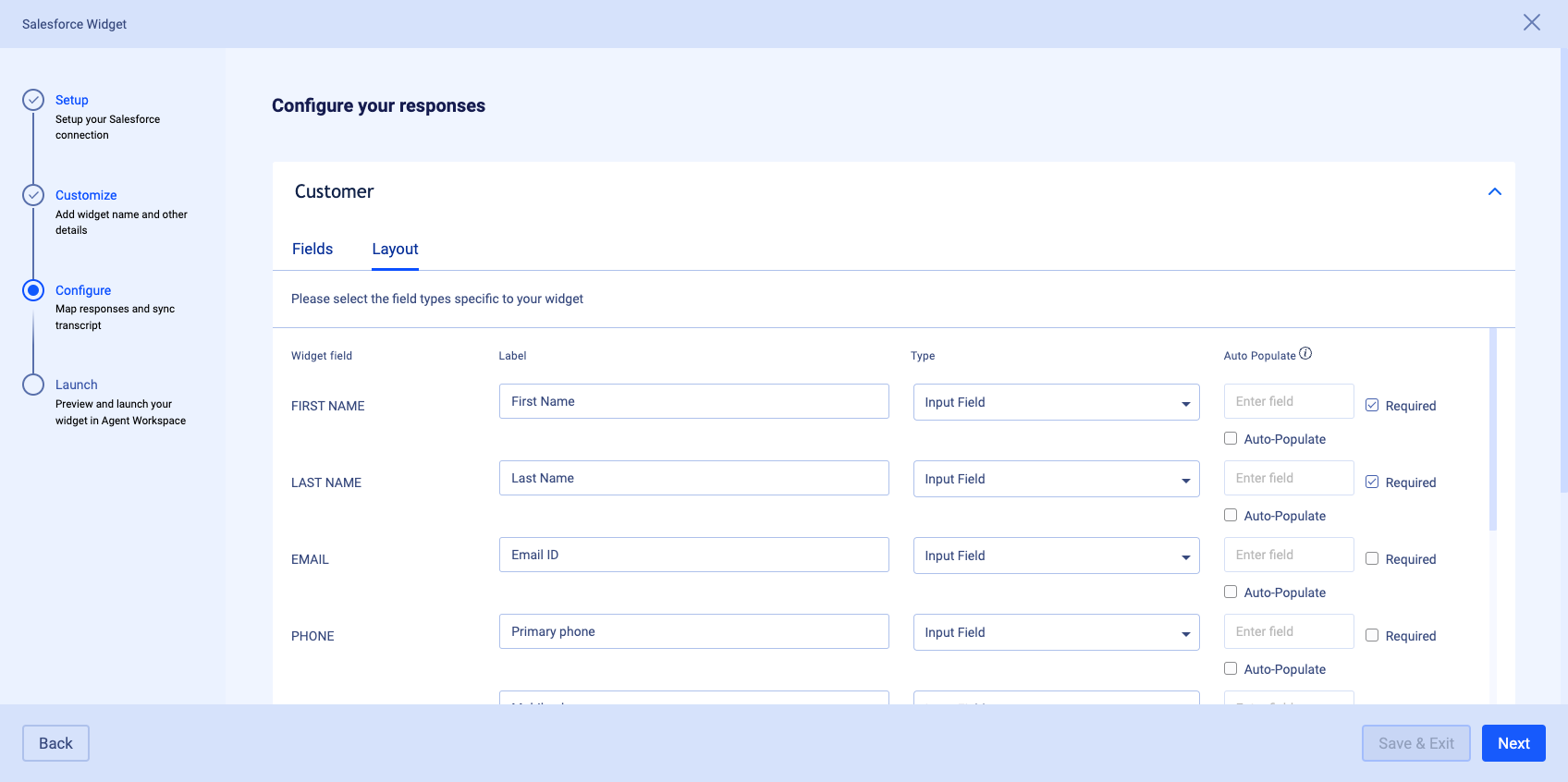Click EMAIL auto-populate Enter field box
The height and width of the screenshot is (782, 1568).
tap(1289, 555)
